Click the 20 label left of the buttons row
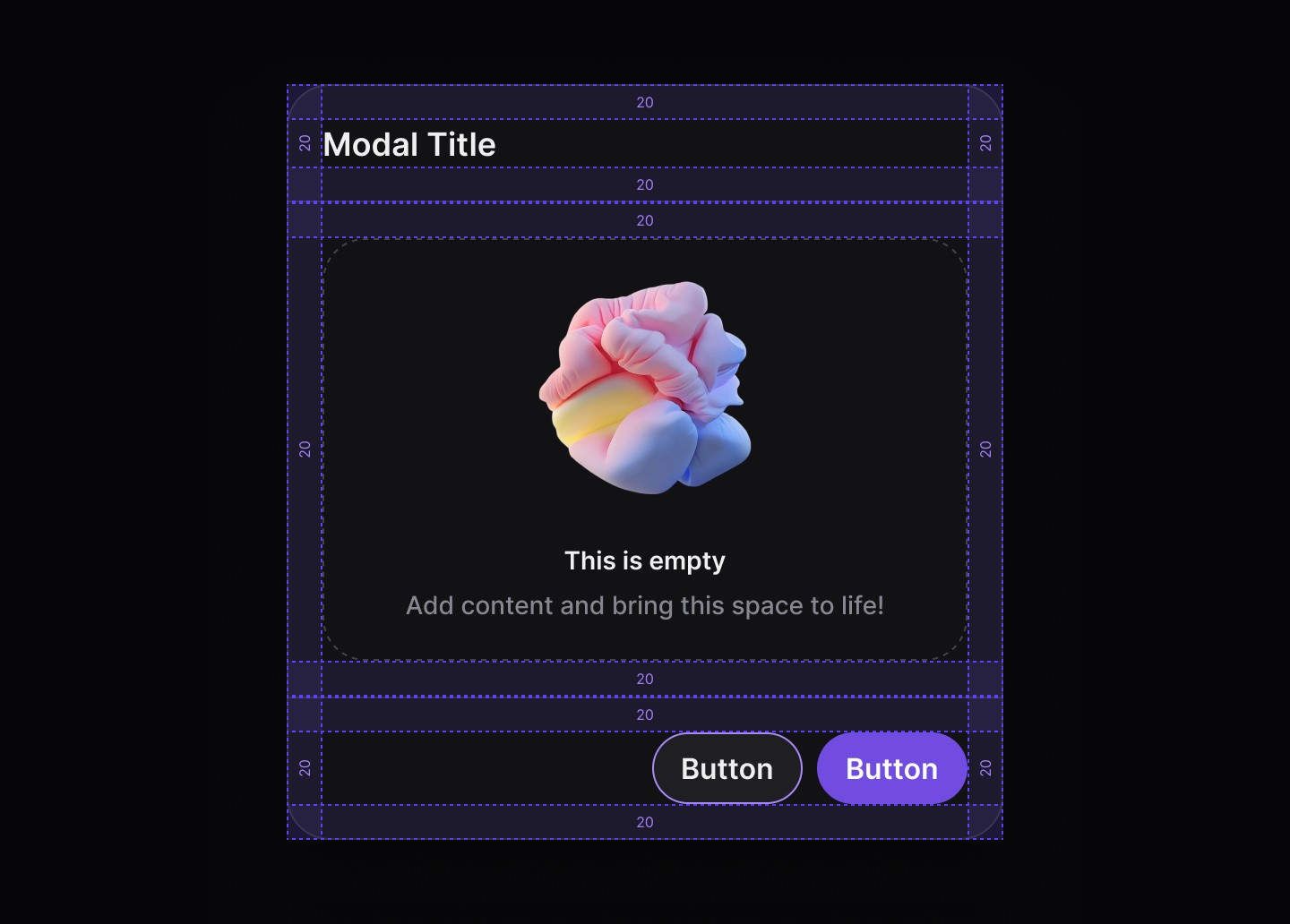Screen dimensions: 1290x924 (x=305, y=768)
